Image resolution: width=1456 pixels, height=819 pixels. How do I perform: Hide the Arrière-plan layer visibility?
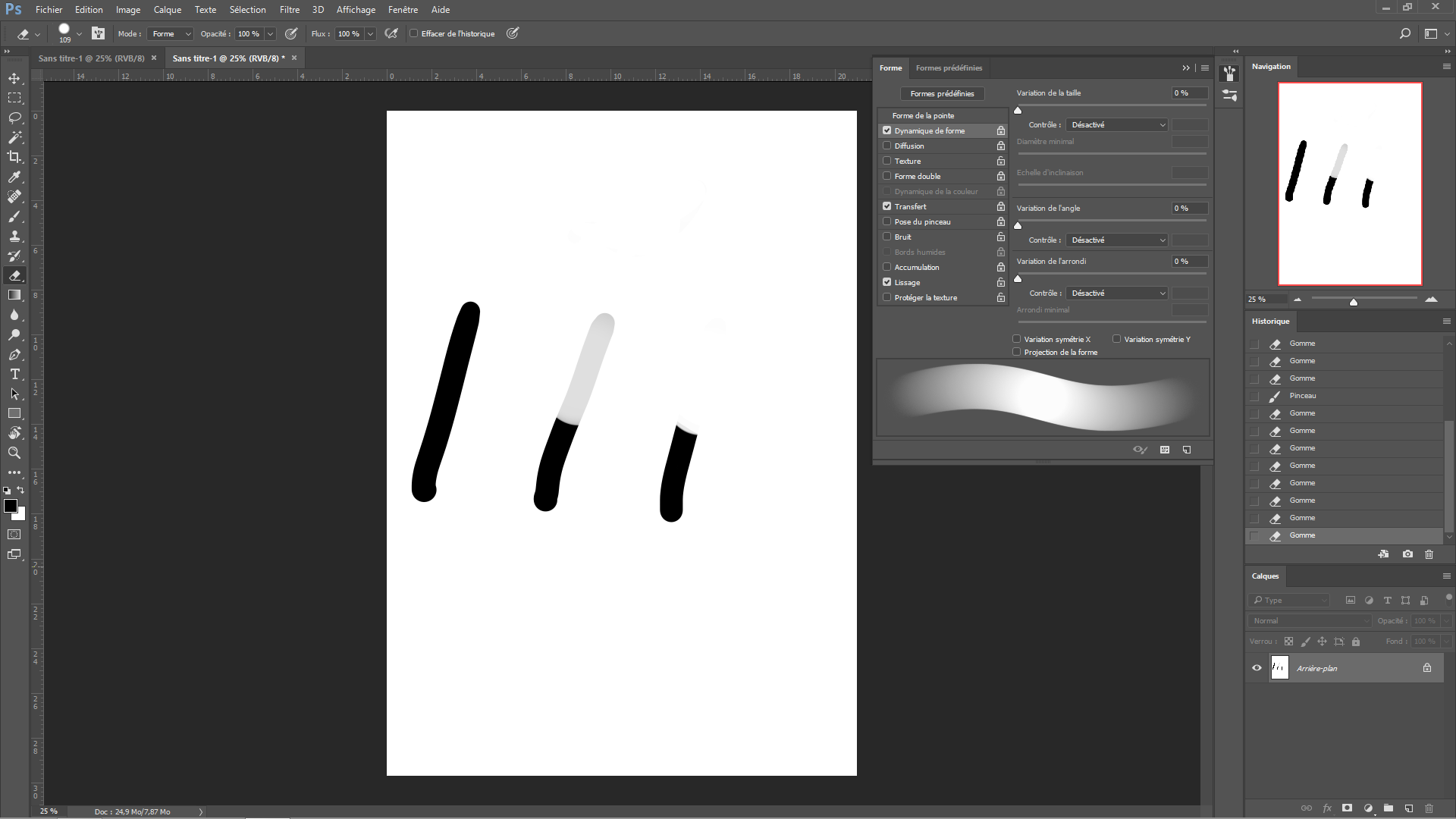click(1257, 667)
